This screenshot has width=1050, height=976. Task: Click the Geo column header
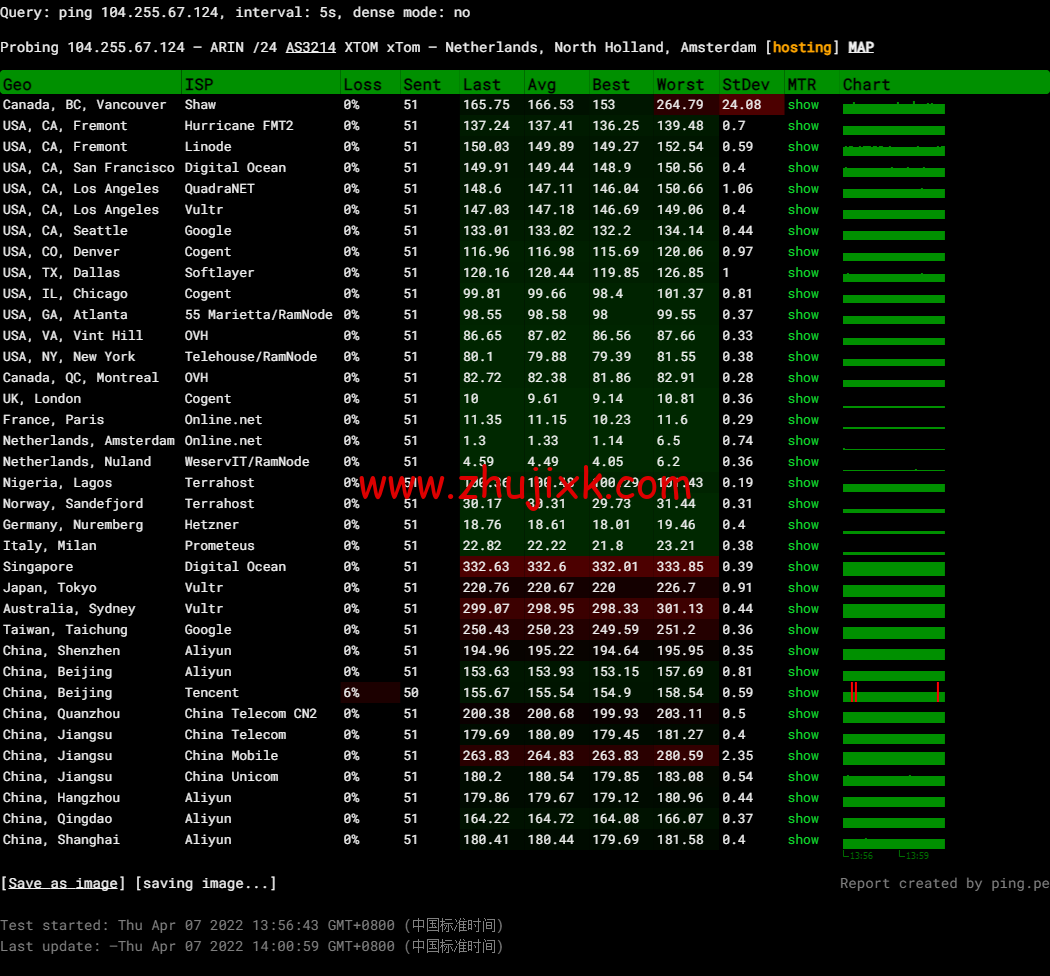(x=18, y=85)
